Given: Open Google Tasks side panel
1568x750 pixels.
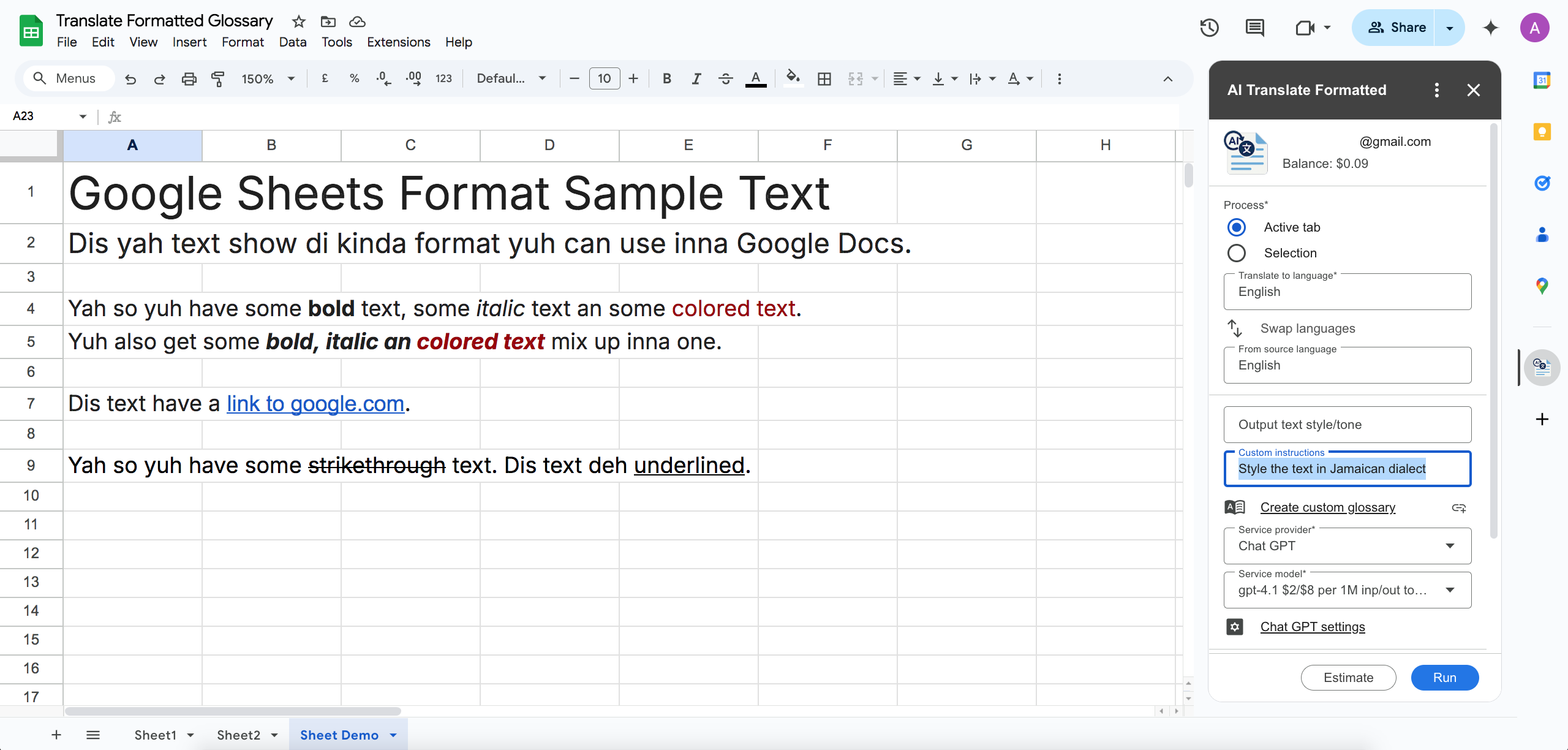Looking at the screenshot, I should pyautogui.click(x=1542, y=183).
